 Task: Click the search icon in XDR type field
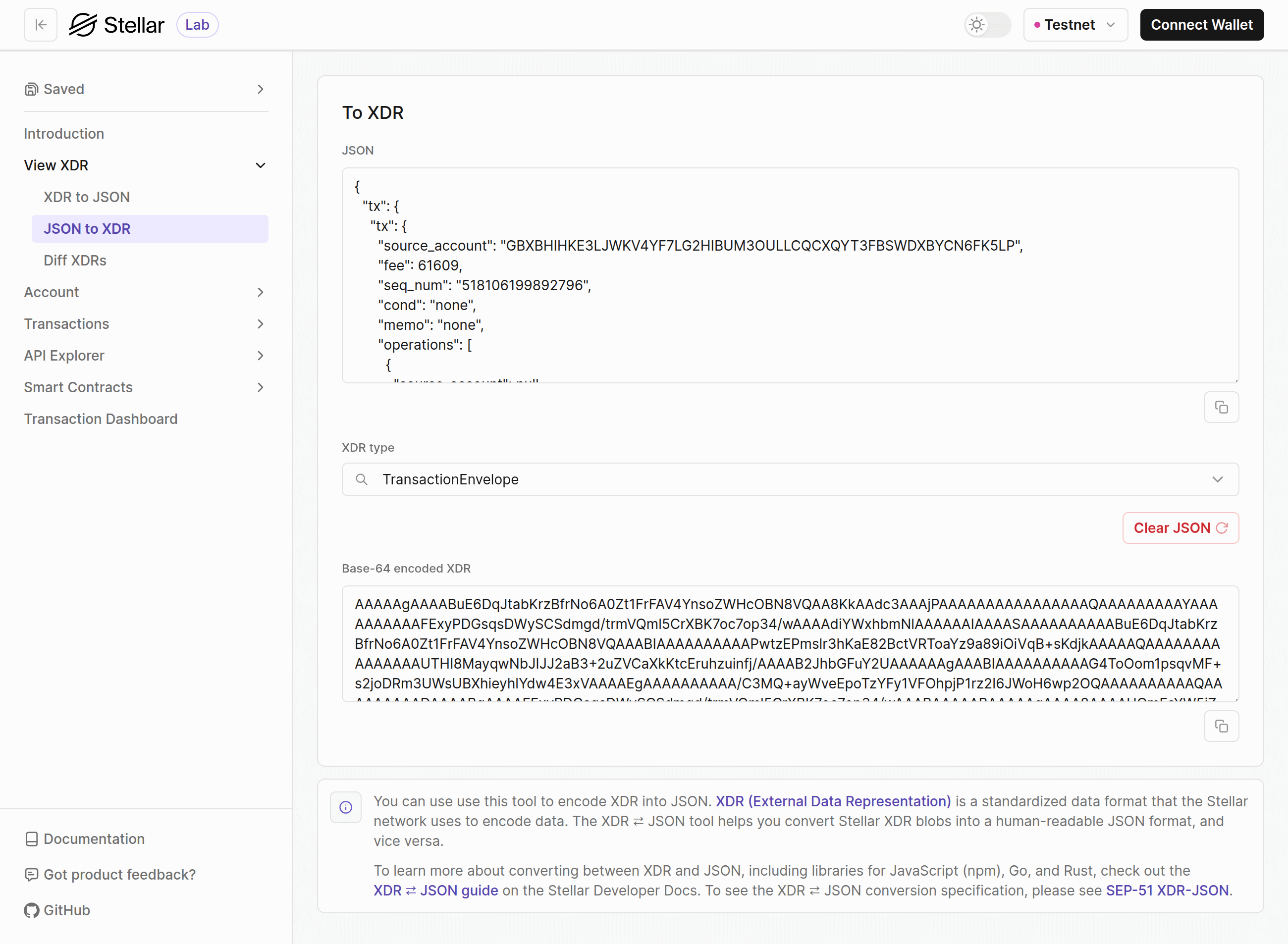click(362, 479)
